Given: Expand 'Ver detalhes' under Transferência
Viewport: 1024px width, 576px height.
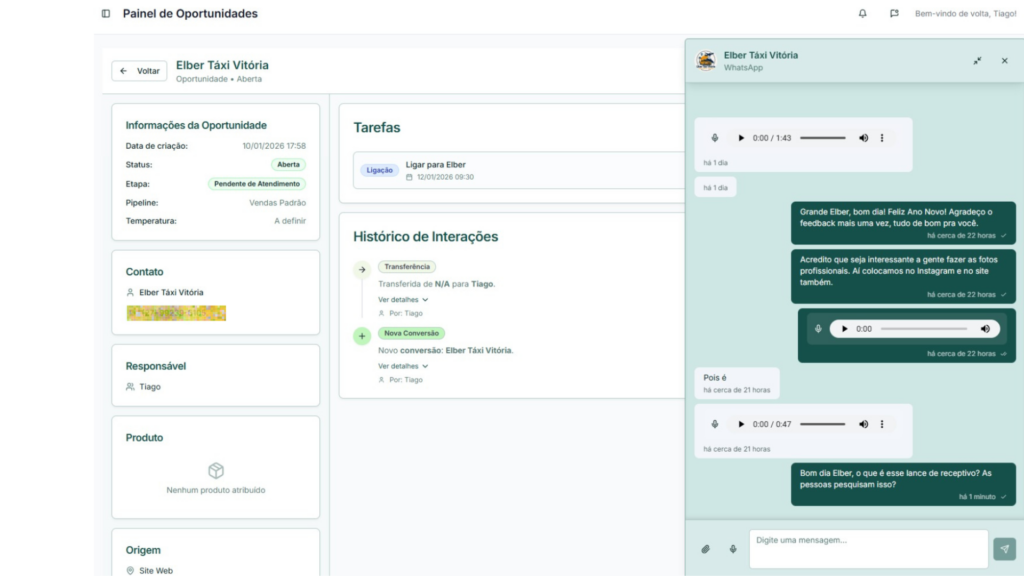Looking at the screenshot, I should [403, 299].
